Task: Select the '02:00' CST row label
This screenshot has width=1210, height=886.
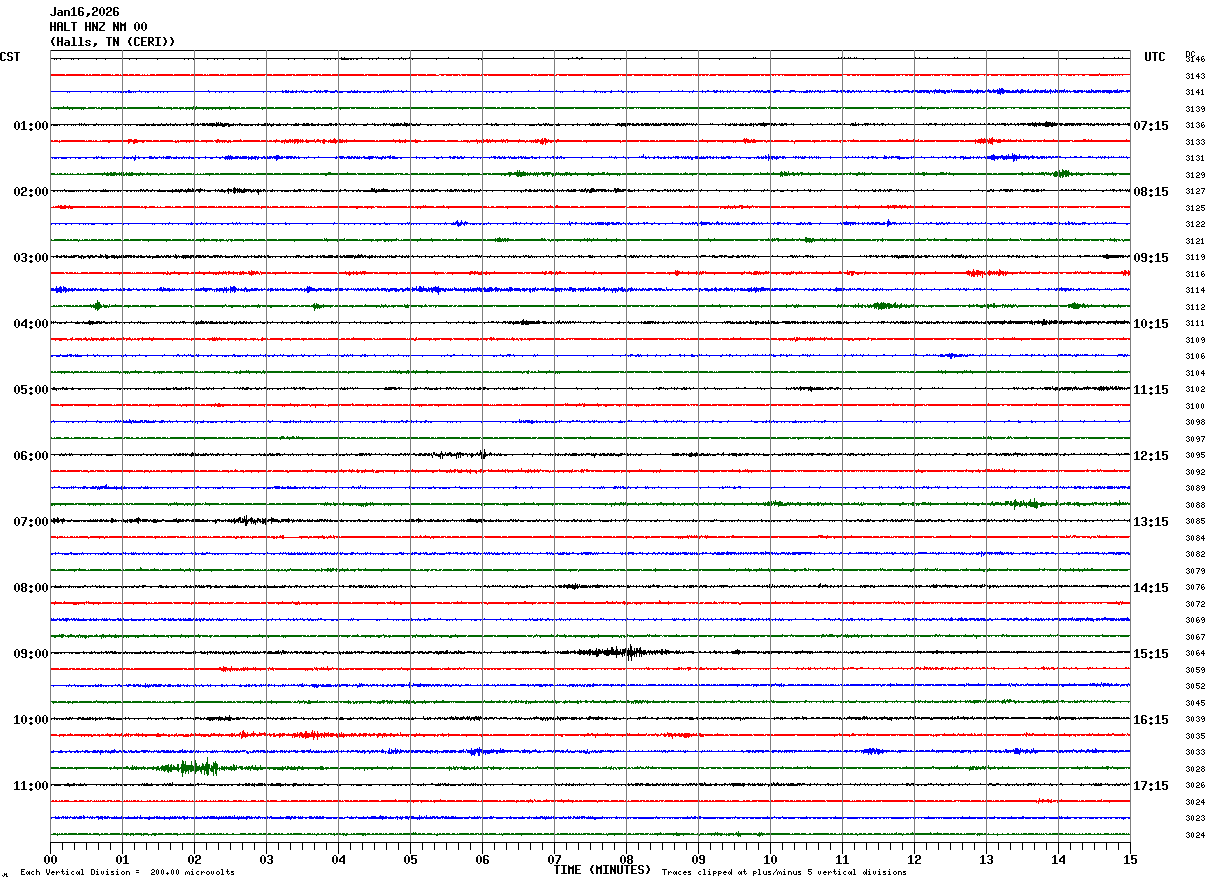Action: [31, 192]
